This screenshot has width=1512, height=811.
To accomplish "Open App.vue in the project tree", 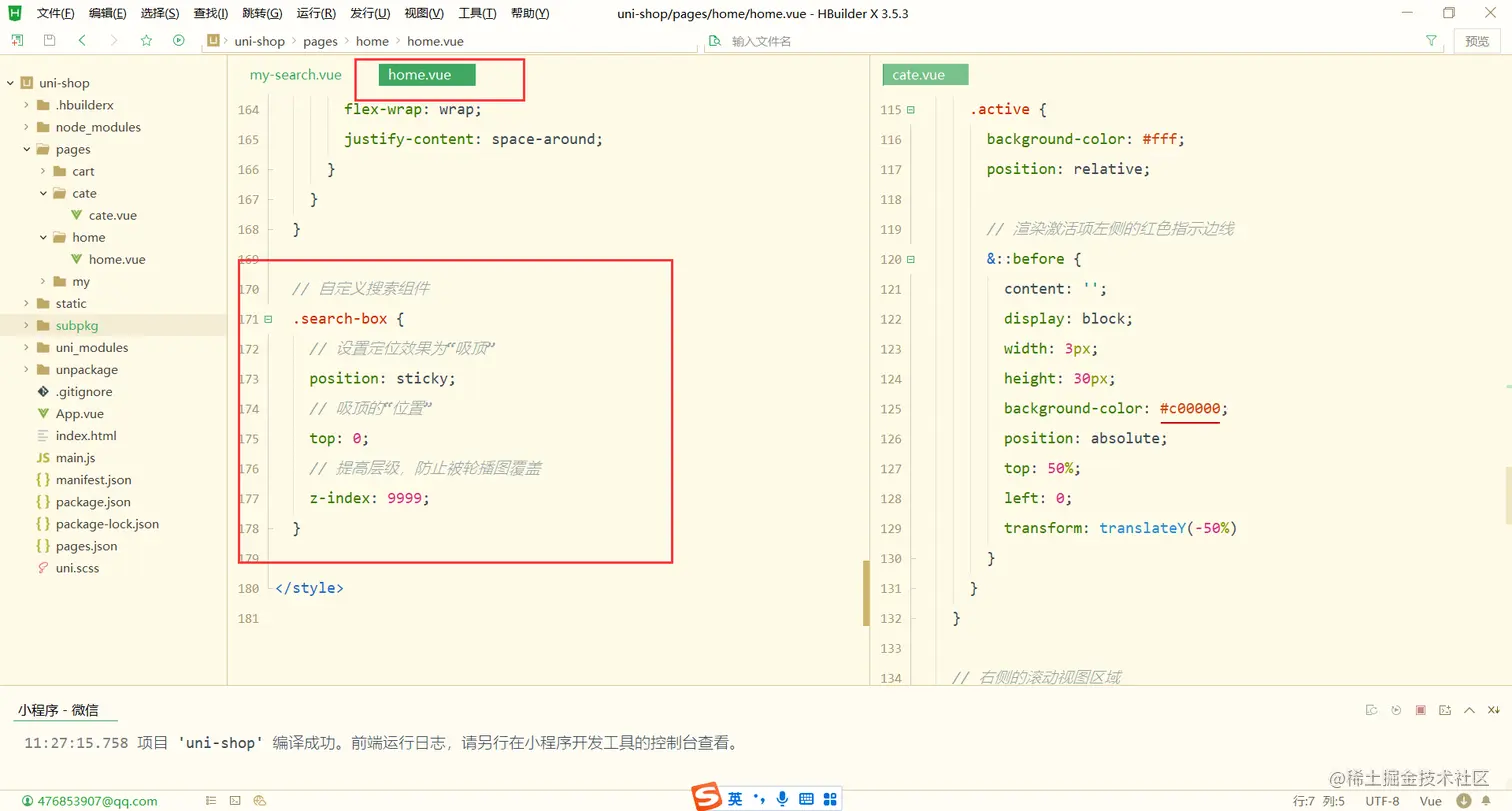I will [x=80, y=414].
